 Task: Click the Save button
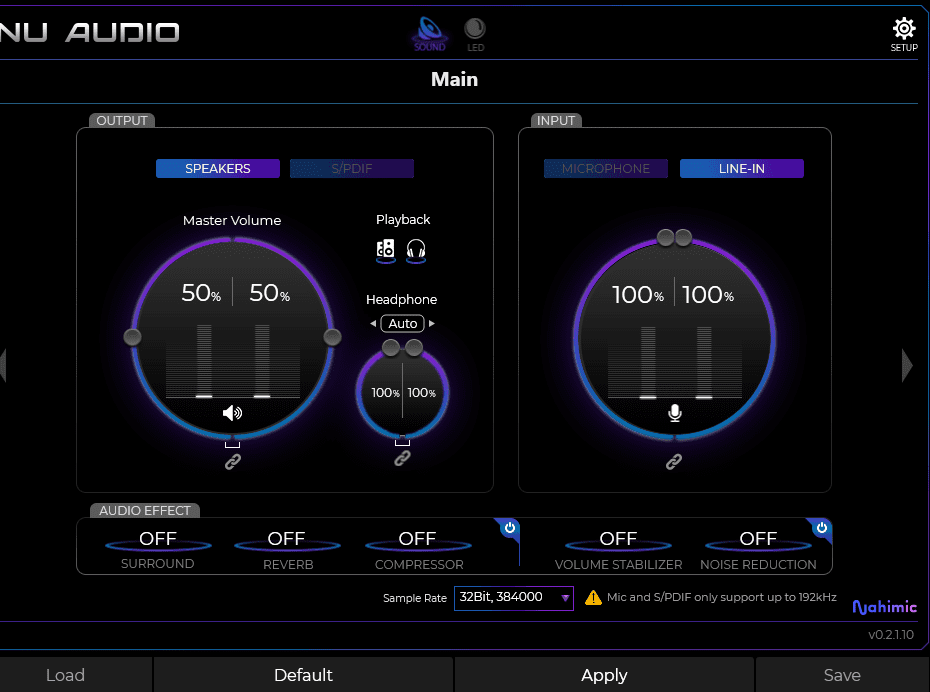[x=842, y=675]
